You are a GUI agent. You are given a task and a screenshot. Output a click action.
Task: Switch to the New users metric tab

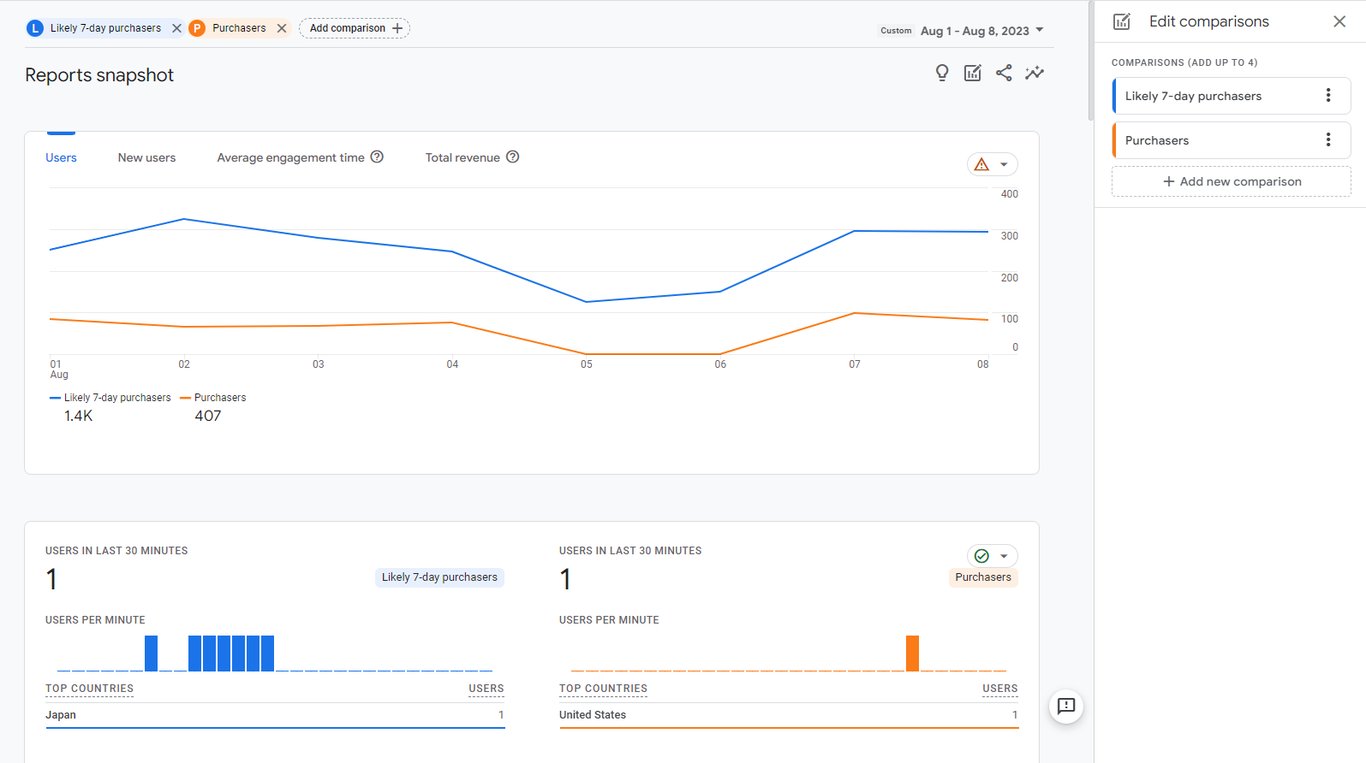[x=146, y=157]
